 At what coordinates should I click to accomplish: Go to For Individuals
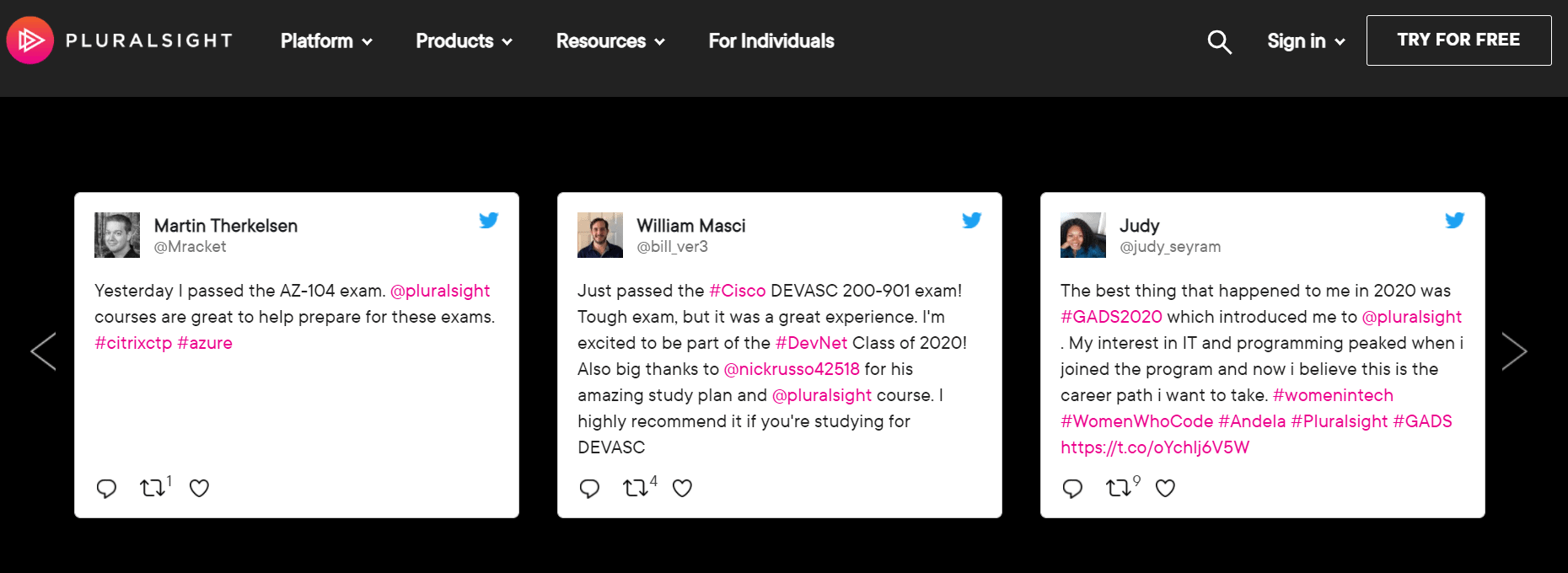click(x=771, y=41)
